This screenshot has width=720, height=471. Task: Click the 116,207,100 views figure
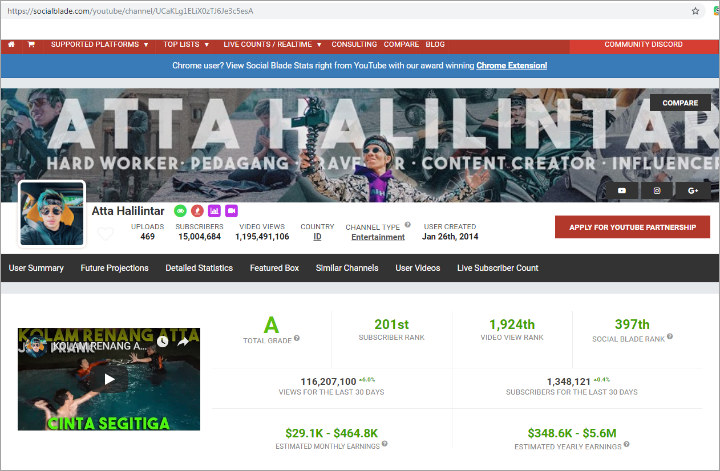pos(328,382)
